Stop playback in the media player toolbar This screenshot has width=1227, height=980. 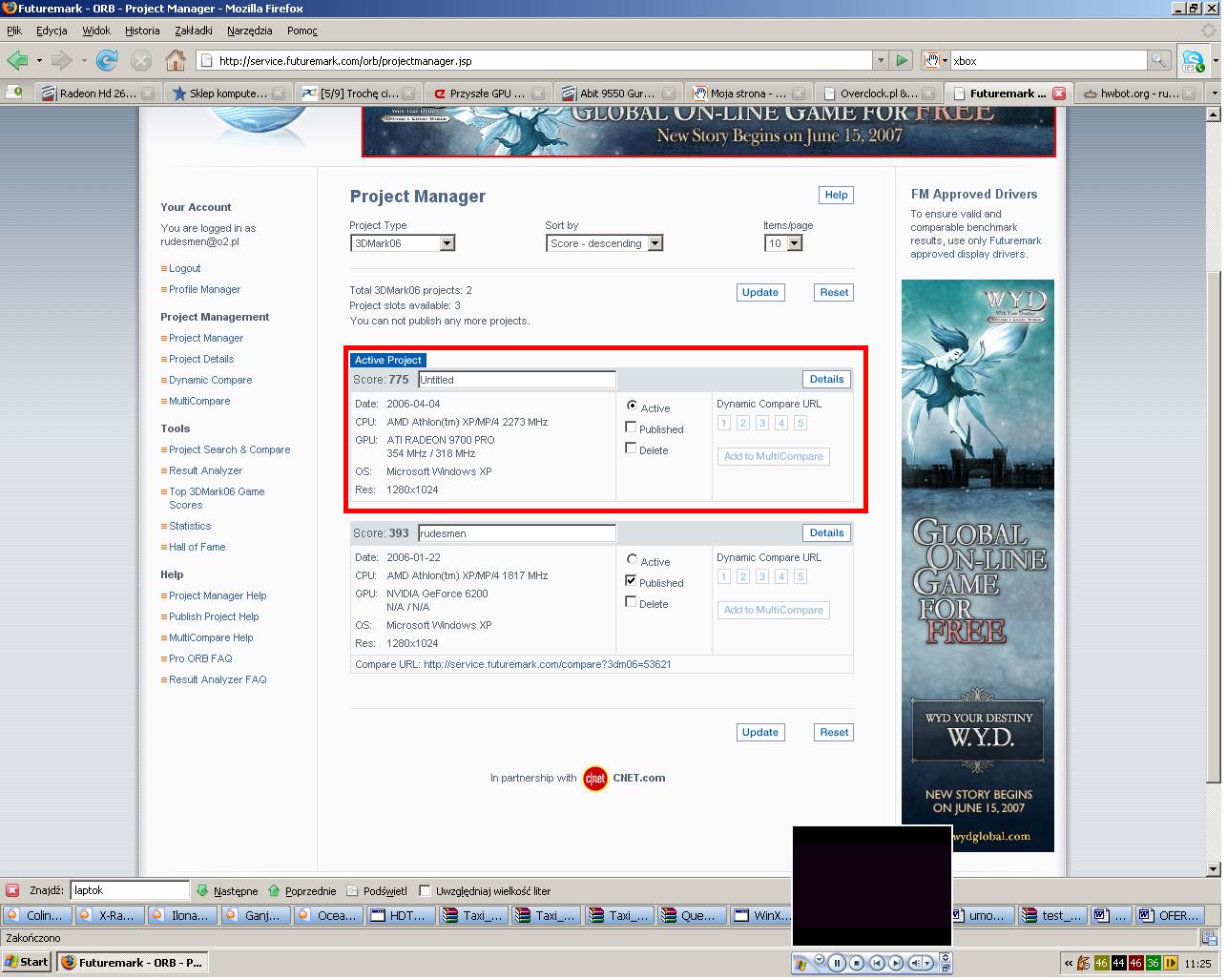[x=857, y=963]
